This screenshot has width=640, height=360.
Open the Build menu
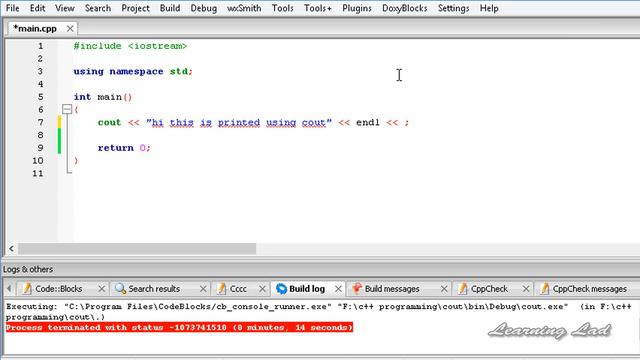tap(170, 8)
